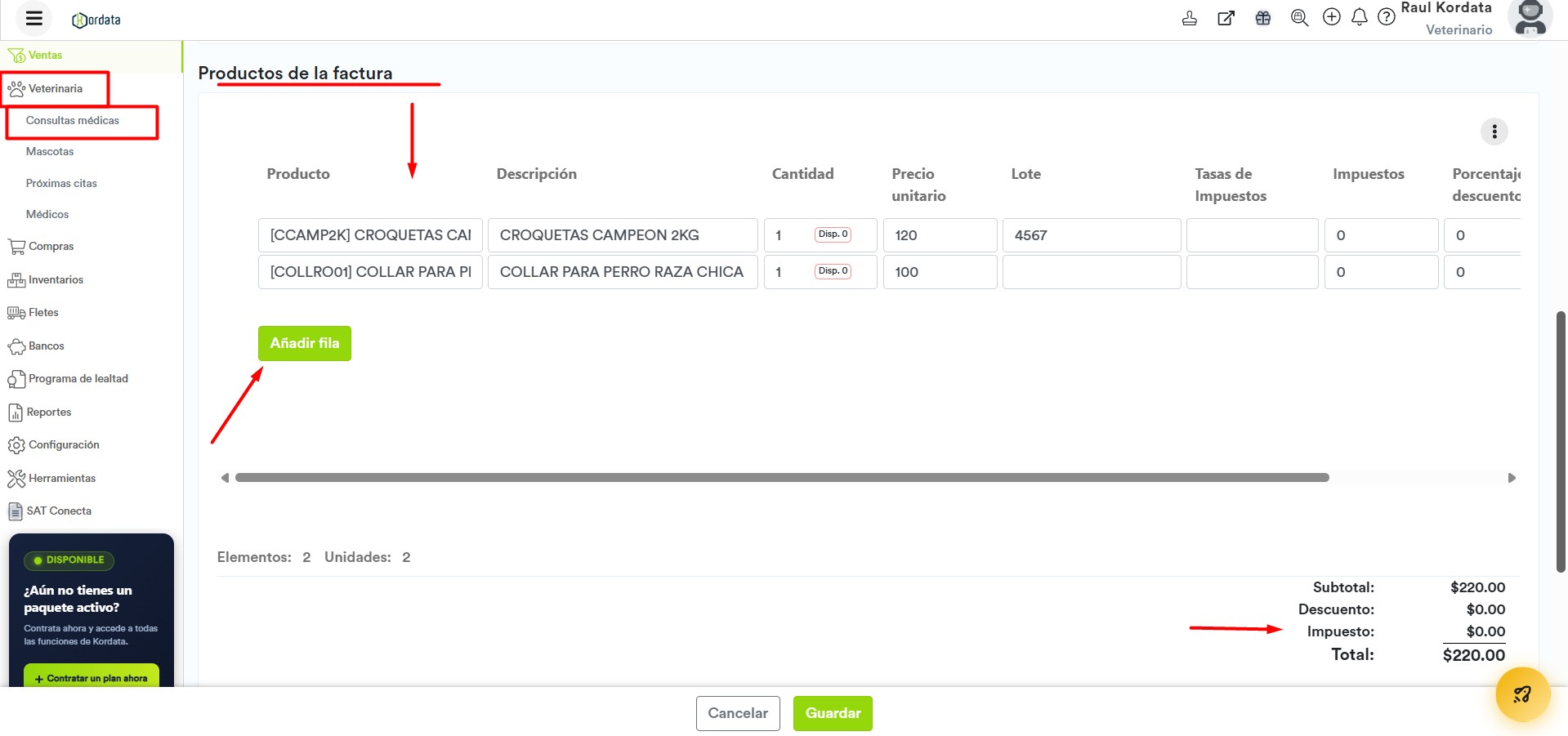This screenshot has width=1568, height=736.
Task: Click the CROQUETAS product field
Action: 370,235
